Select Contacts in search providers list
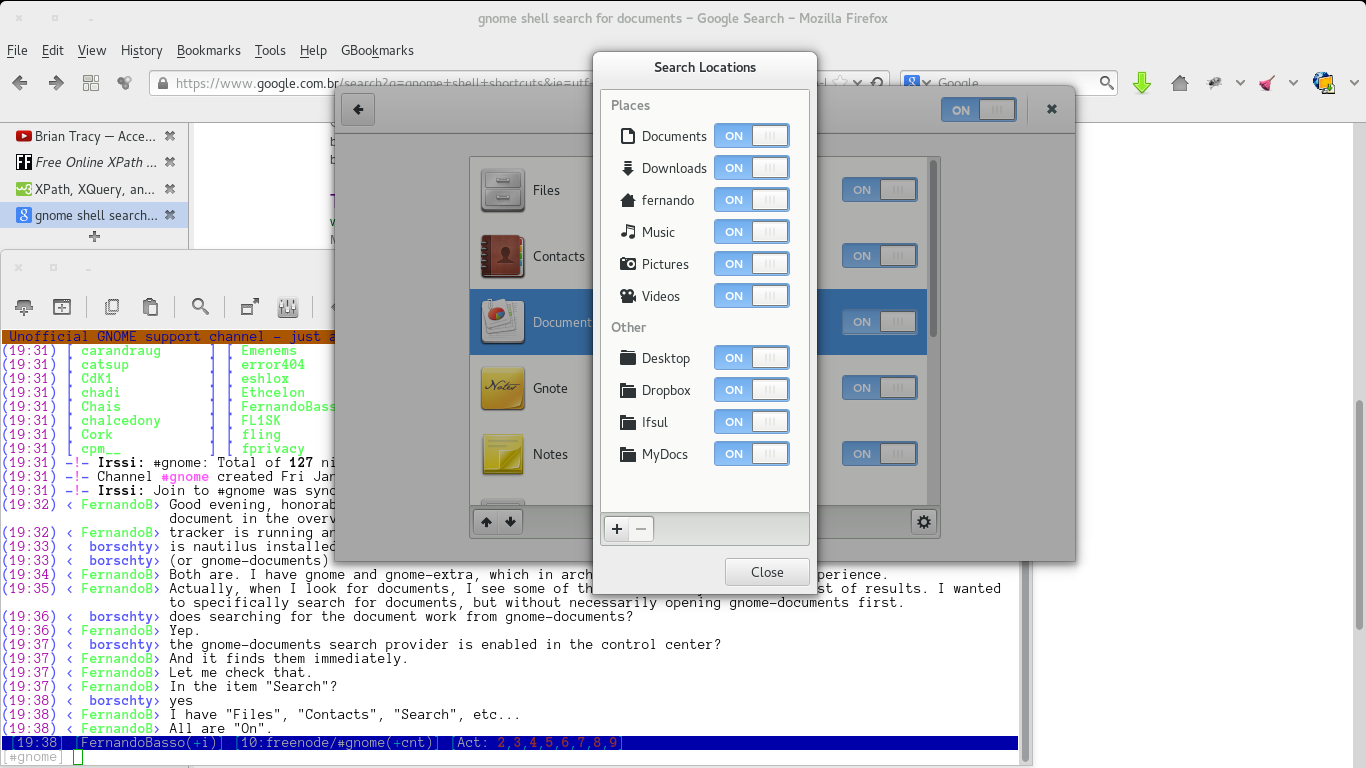The height and width of the screenshot is (768, 1366). point(698,256)
